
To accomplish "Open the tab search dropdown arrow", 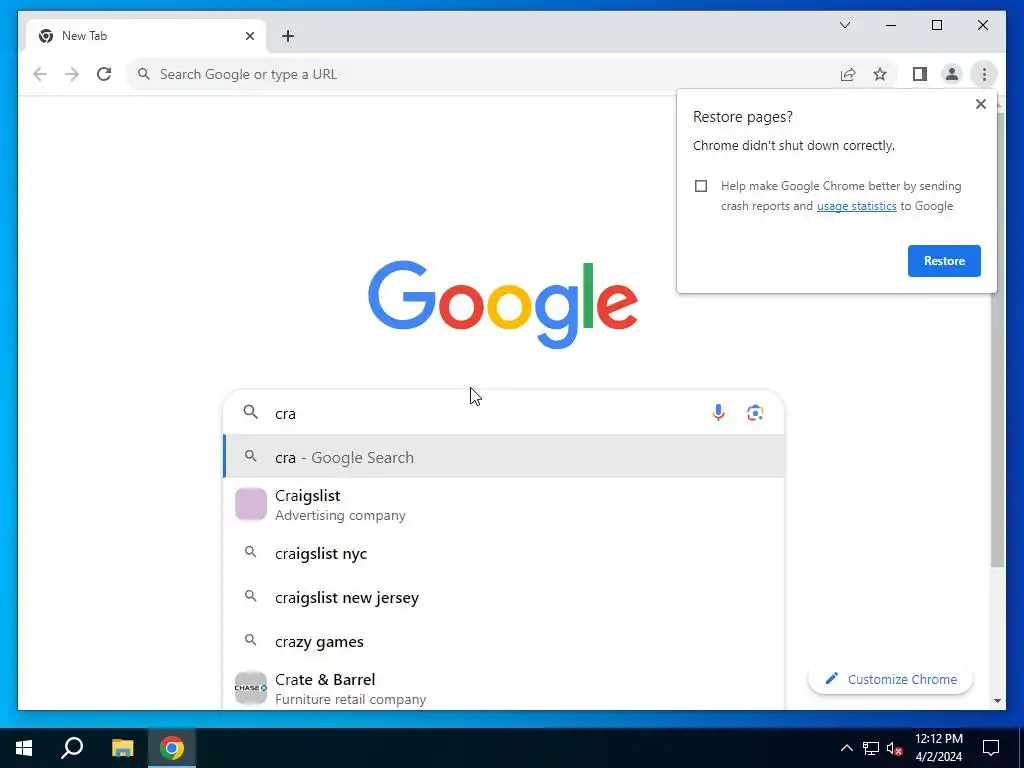I will [844, 25].
